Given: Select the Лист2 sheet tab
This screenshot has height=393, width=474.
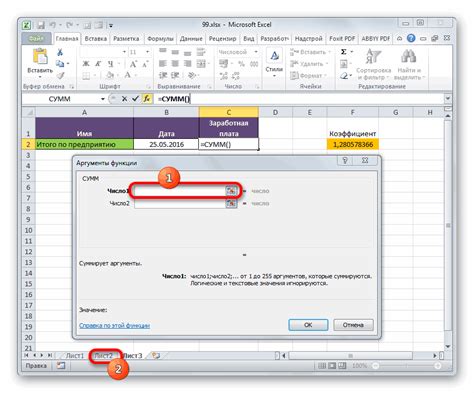Looking at the screenshot, I should pos(103,356).
